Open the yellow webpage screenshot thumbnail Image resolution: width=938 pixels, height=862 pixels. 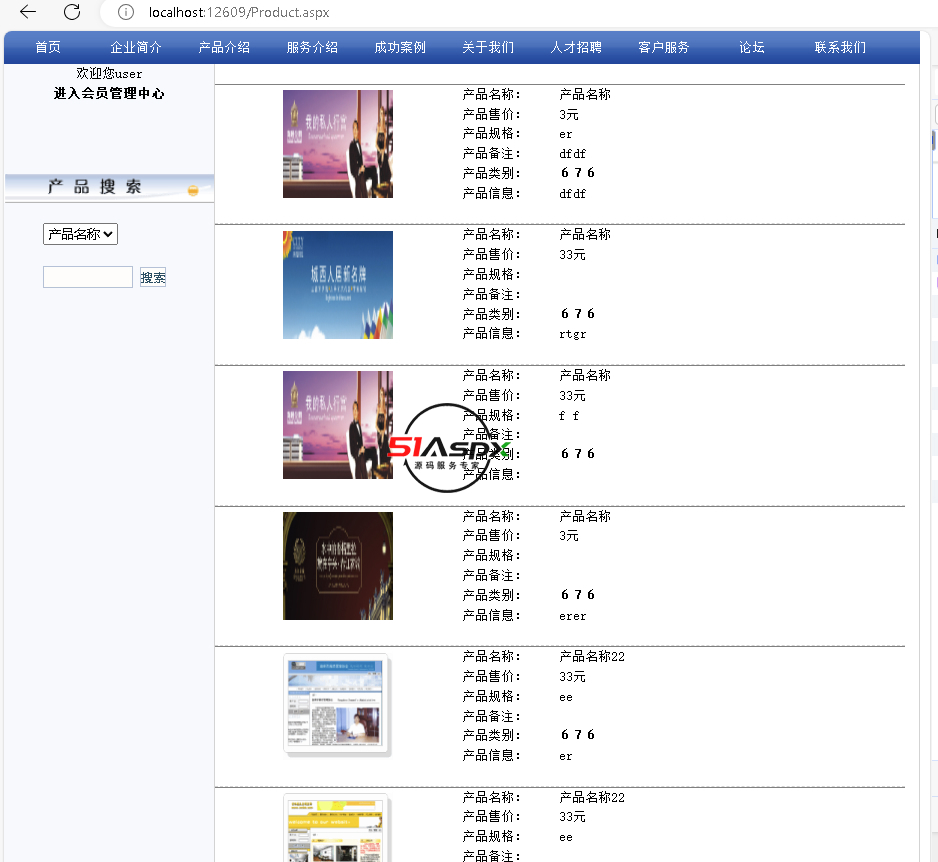pos(338,829)
